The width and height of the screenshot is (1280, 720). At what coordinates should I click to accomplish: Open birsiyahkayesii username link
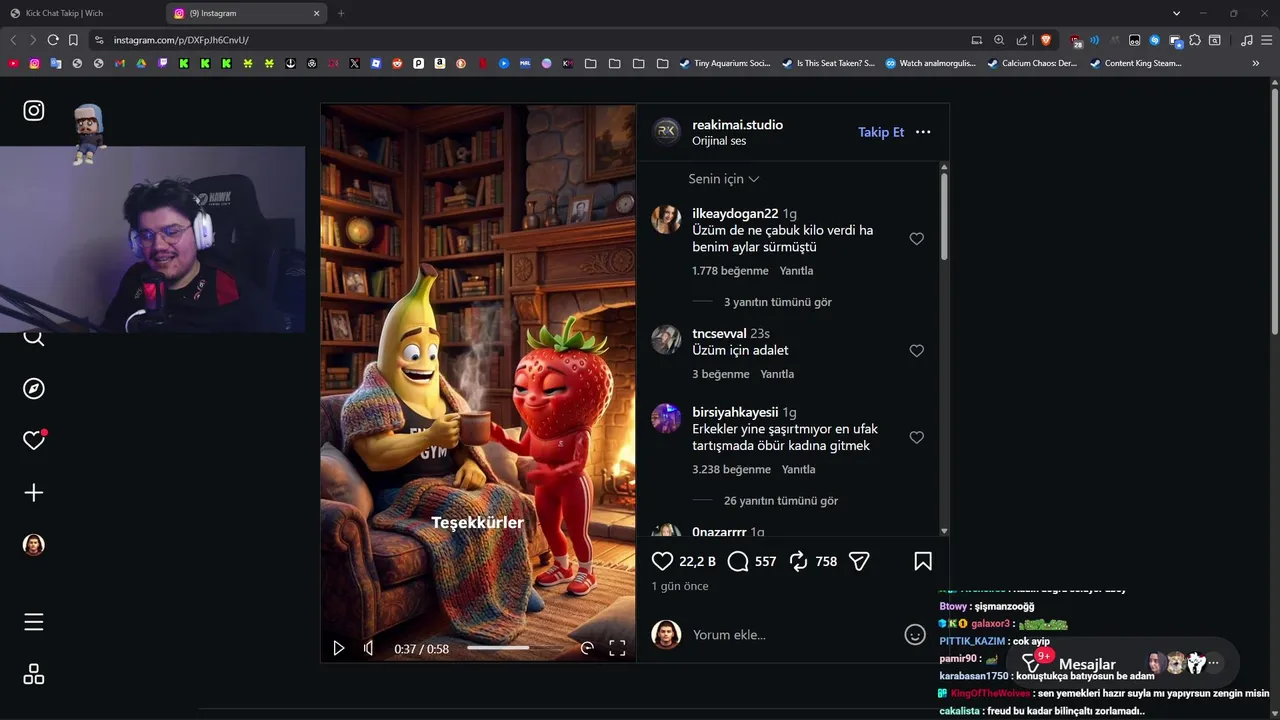735,412
